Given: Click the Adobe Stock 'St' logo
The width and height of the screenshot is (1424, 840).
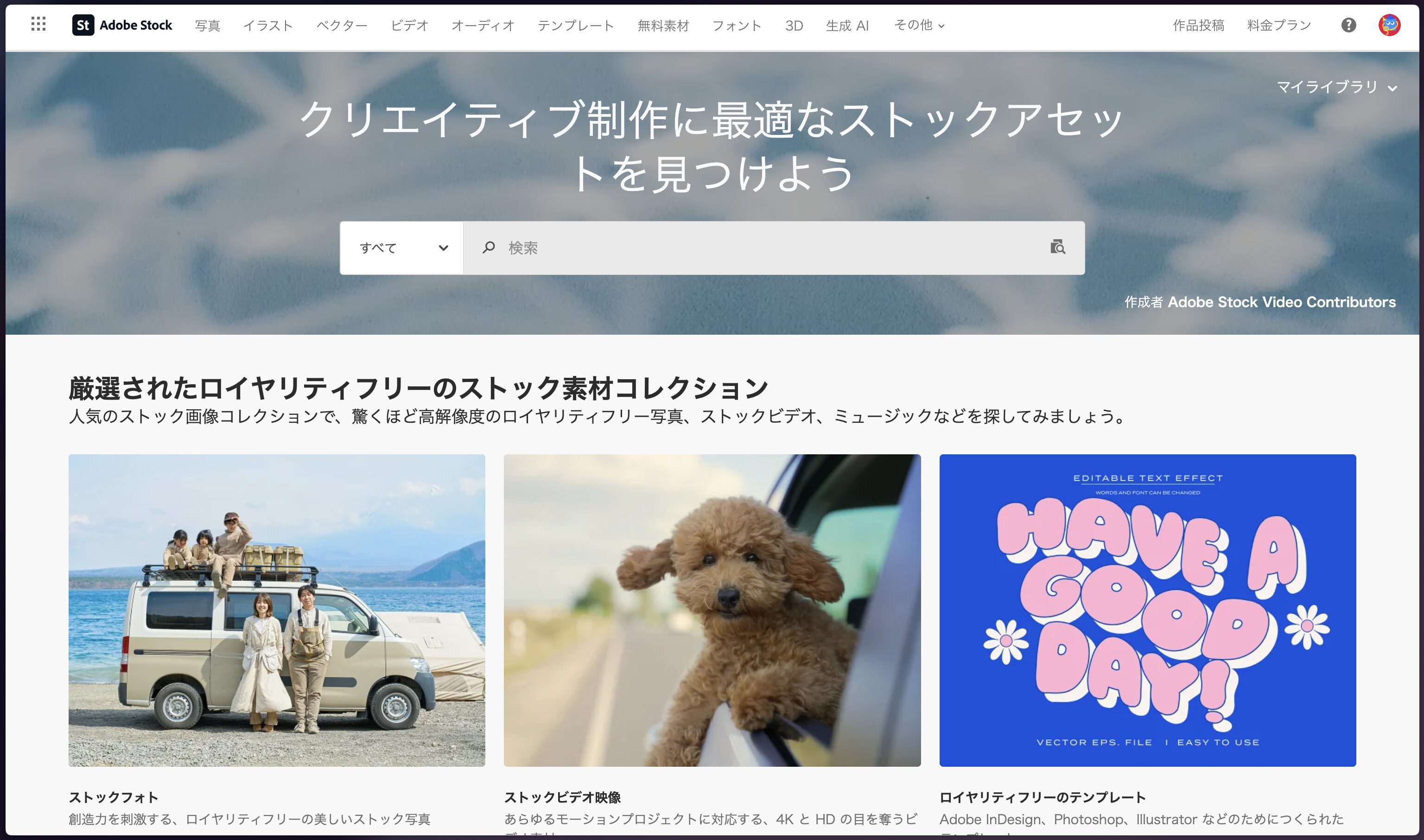Looking at the screenshot, I should click(83, 25).
